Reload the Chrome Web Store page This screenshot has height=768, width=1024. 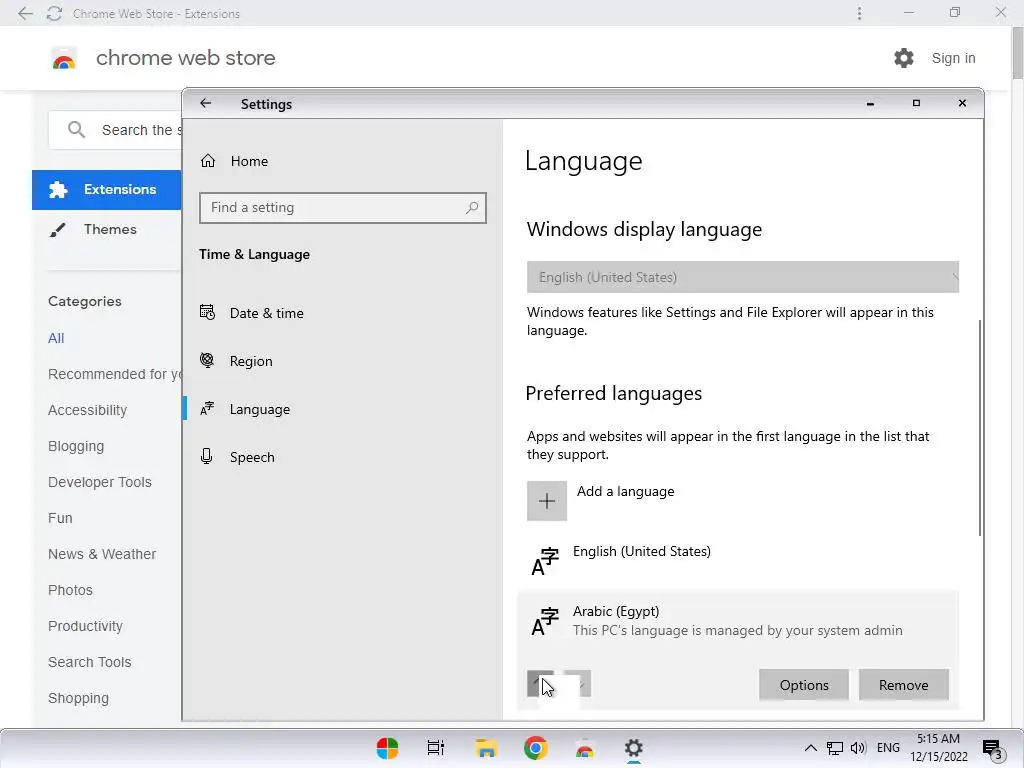[x=54, y=13]
